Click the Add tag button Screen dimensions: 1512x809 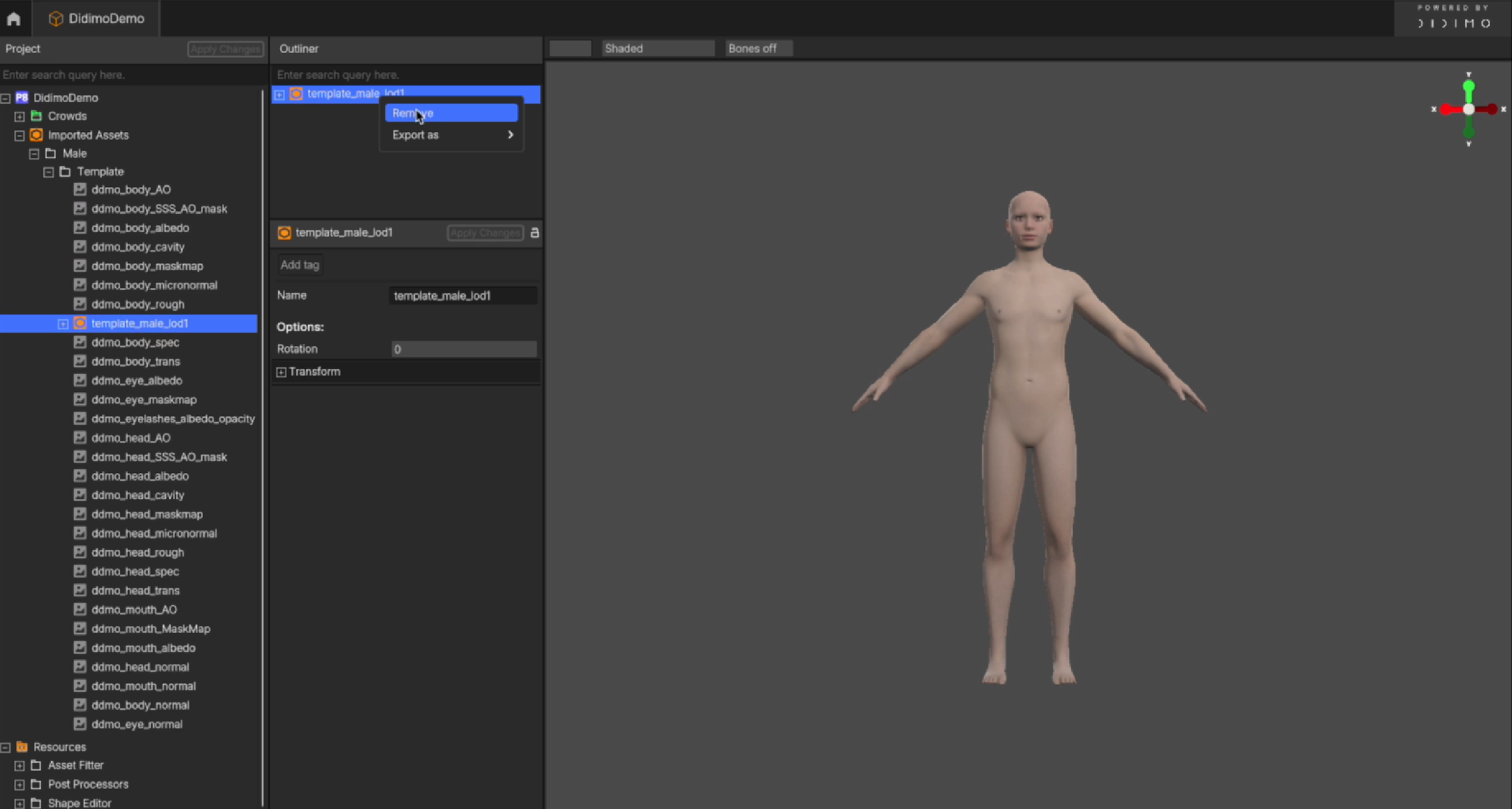pos(300,265)
